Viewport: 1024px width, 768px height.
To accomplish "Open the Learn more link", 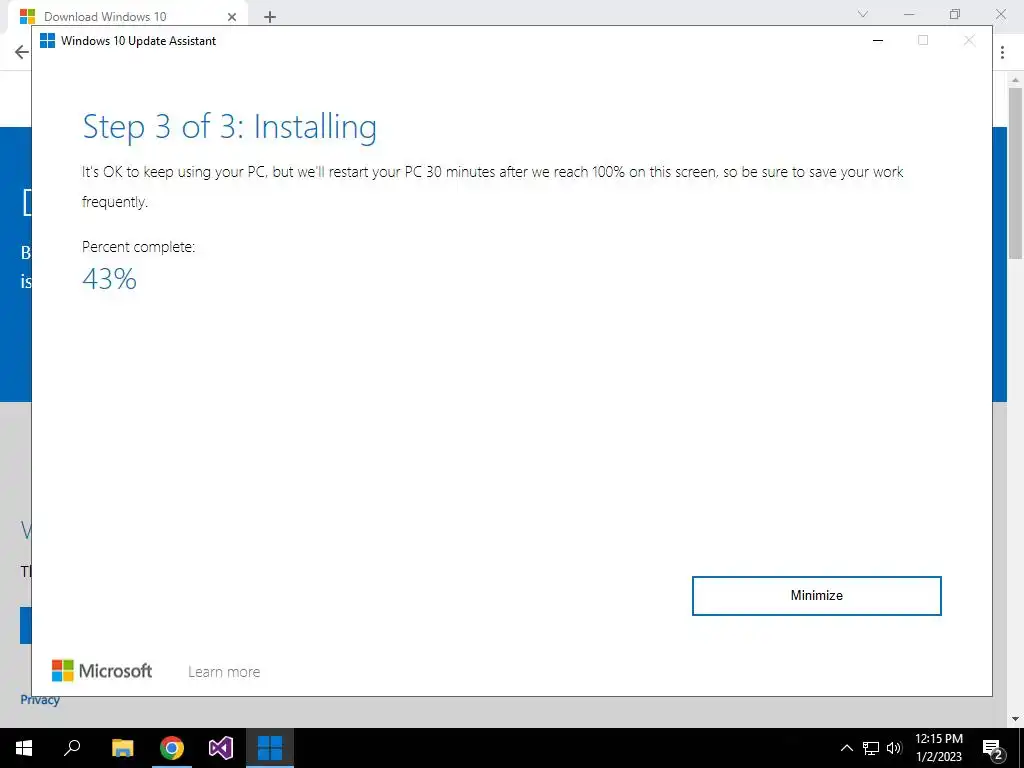I will point(224,672).
